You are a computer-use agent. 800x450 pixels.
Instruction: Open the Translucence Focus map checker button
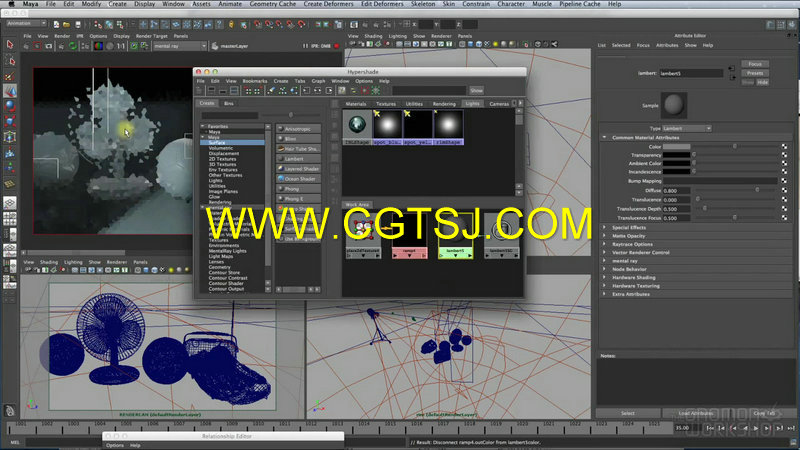[784, 218]
